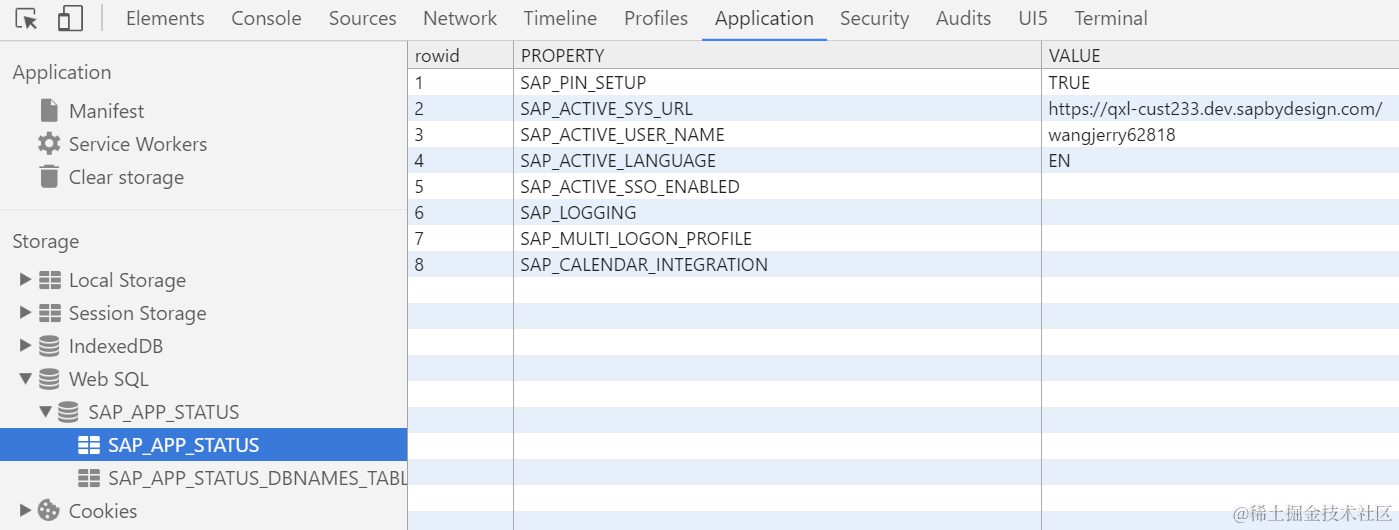This screenshot has height=530, width=1399.
Task: Click the Manifest file icon
Action: pyautogui.click(x=49, y=110)
